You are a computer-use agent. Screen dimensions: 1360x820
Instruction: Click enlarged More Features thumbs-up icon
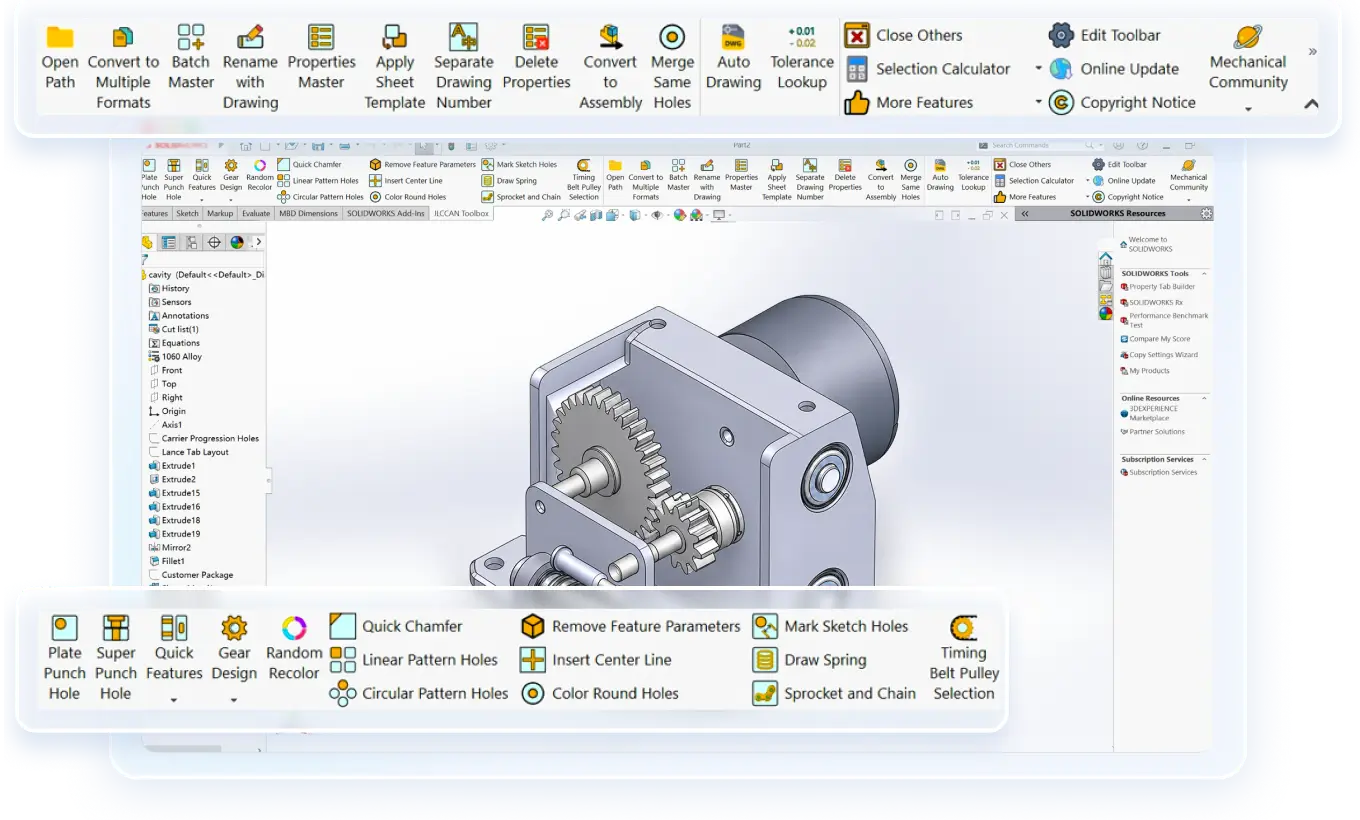(857, 102)
